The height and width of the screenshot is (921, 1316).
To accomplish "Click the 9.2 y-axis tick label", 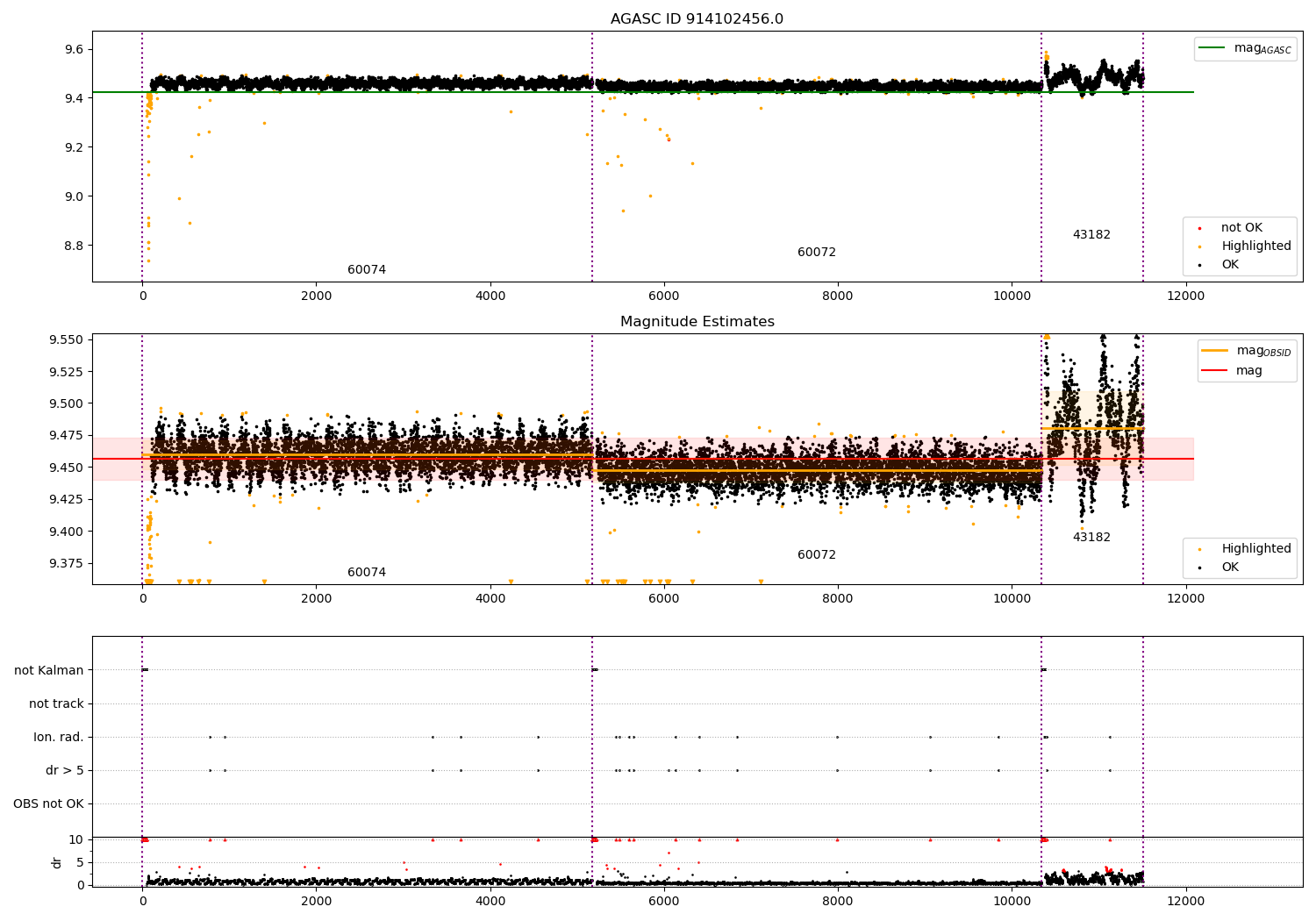I will point(74,147).
